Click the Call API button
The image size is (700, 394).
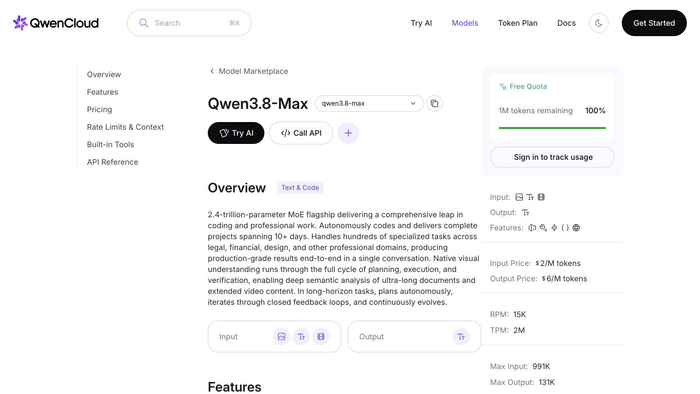301,133
